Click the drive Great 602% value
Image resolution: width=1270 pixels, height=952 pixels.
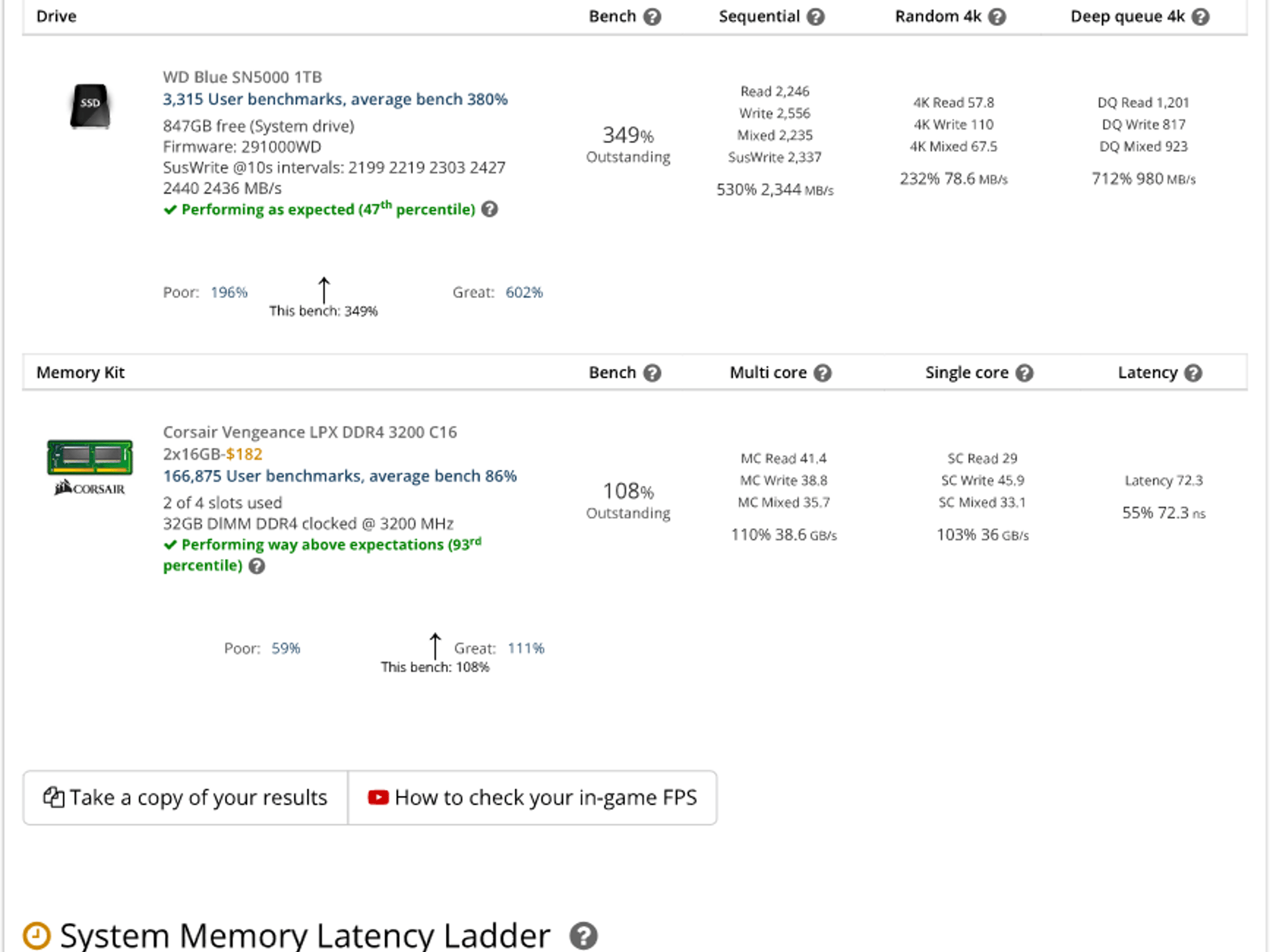524,293
